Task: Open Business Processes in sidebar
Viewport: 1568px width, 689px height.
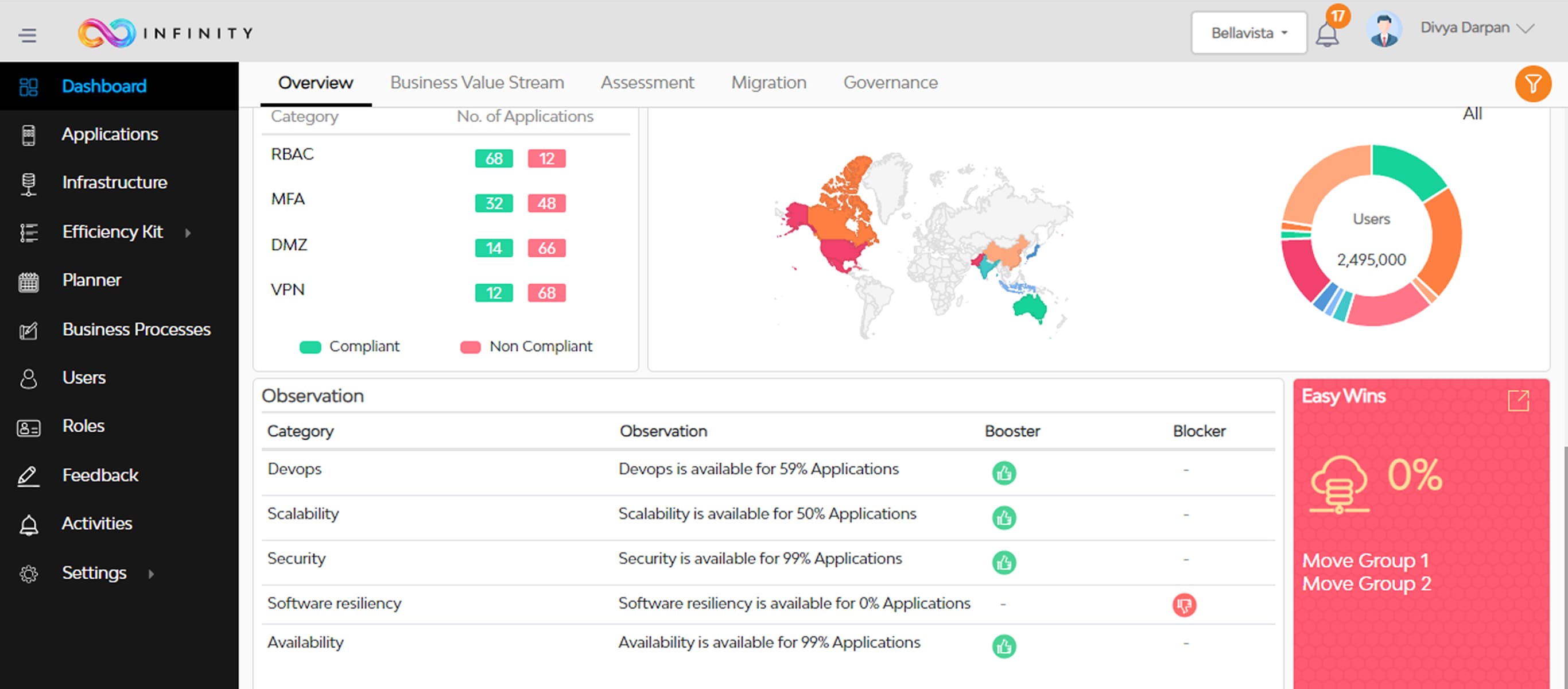Action: [137, 330]
